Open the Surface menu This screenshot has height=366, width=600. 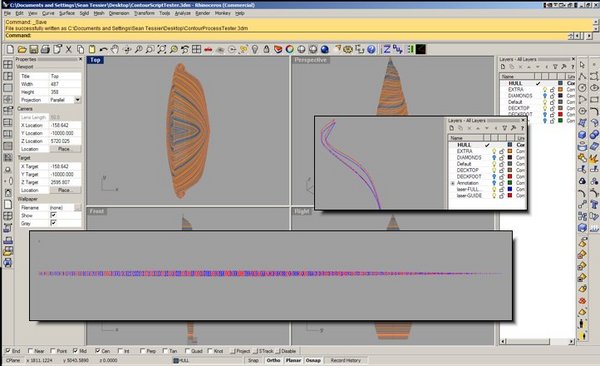click(67, 13)
